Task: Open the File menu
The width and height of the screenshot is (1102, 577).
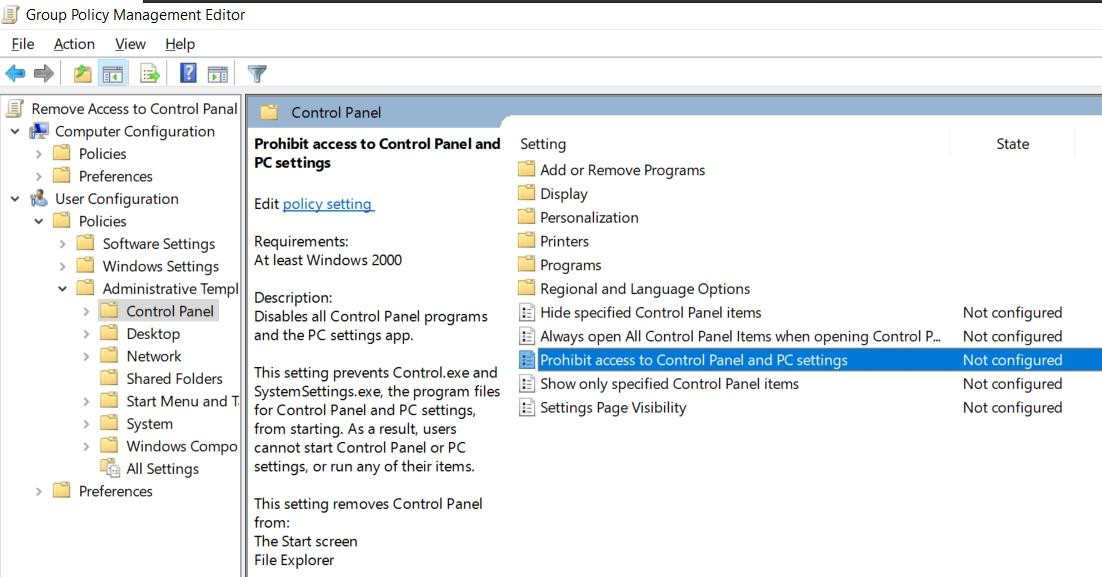Action: point(22,44)
